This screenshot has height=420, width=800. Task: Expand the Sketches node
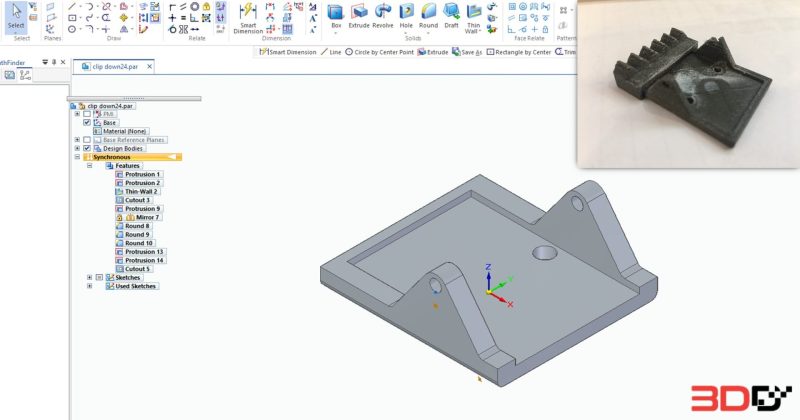89,278
